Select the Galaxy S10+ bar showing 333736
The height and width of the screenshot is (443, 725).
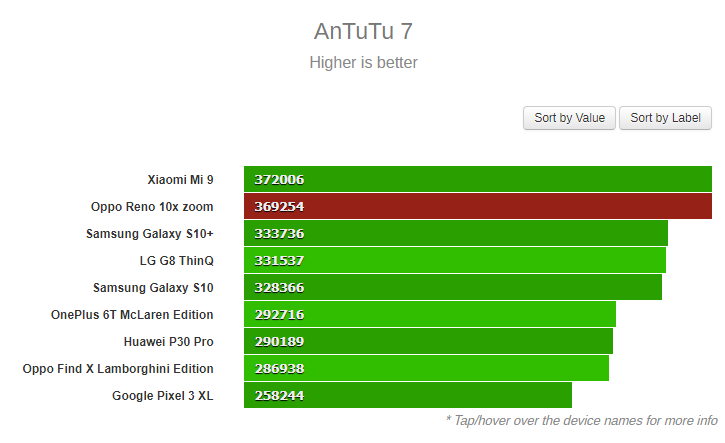(x=455, y=234)
